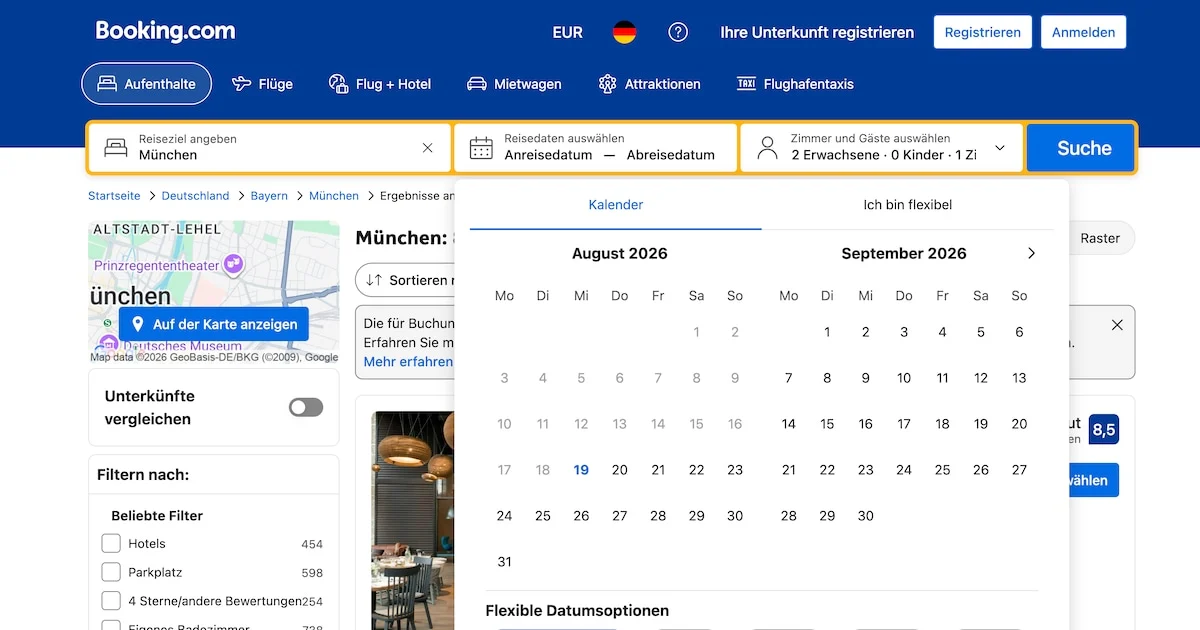Click the Registrieren button

(x=983, y=32)
